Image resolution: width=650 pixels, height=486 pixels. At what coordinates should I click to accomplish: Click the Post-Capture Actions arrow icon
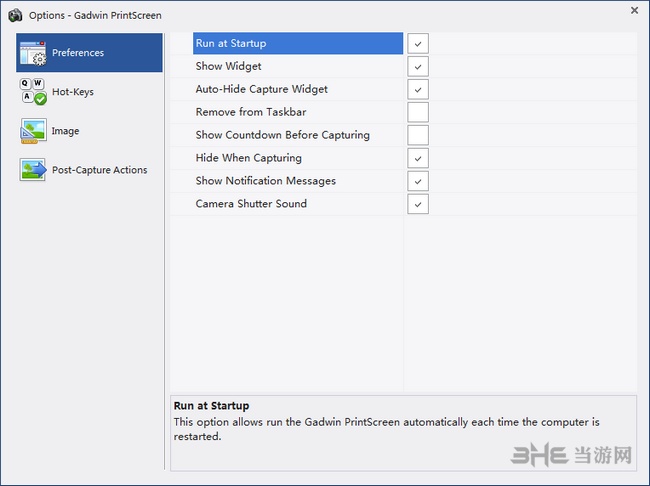(33, 170)
